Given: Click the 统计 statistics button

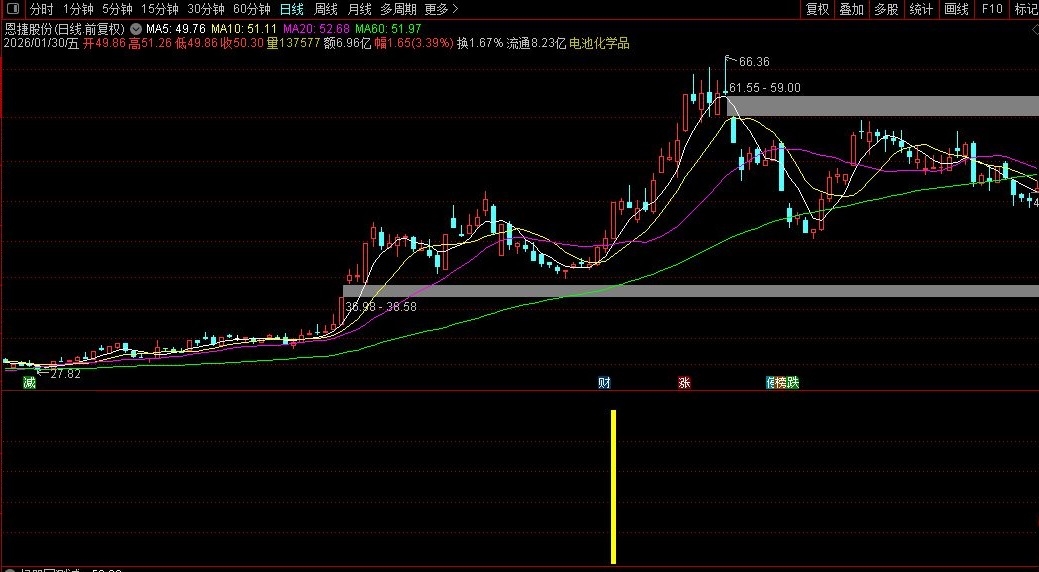Looking at the screenshot, I should (921, 9).
